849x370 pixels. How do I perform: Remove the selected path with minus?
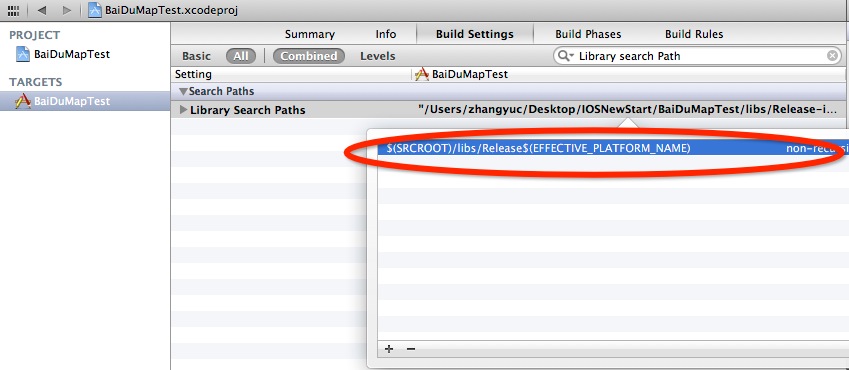pyautogui.click(x=410, y=349)
